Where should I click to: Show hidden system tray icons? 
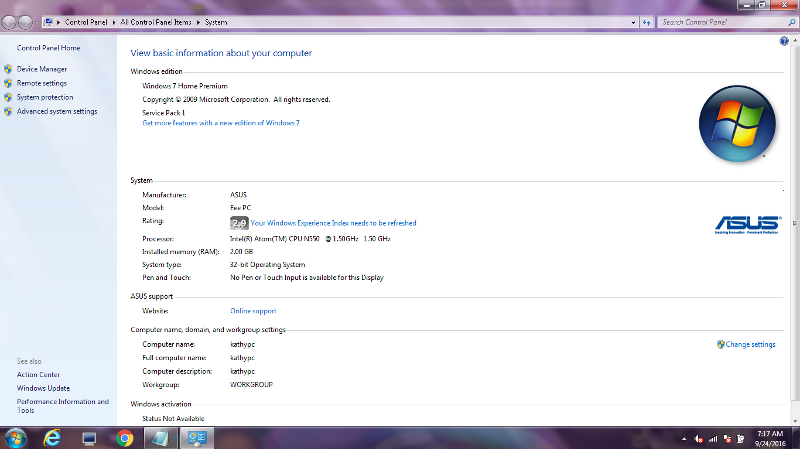[684, 438]
